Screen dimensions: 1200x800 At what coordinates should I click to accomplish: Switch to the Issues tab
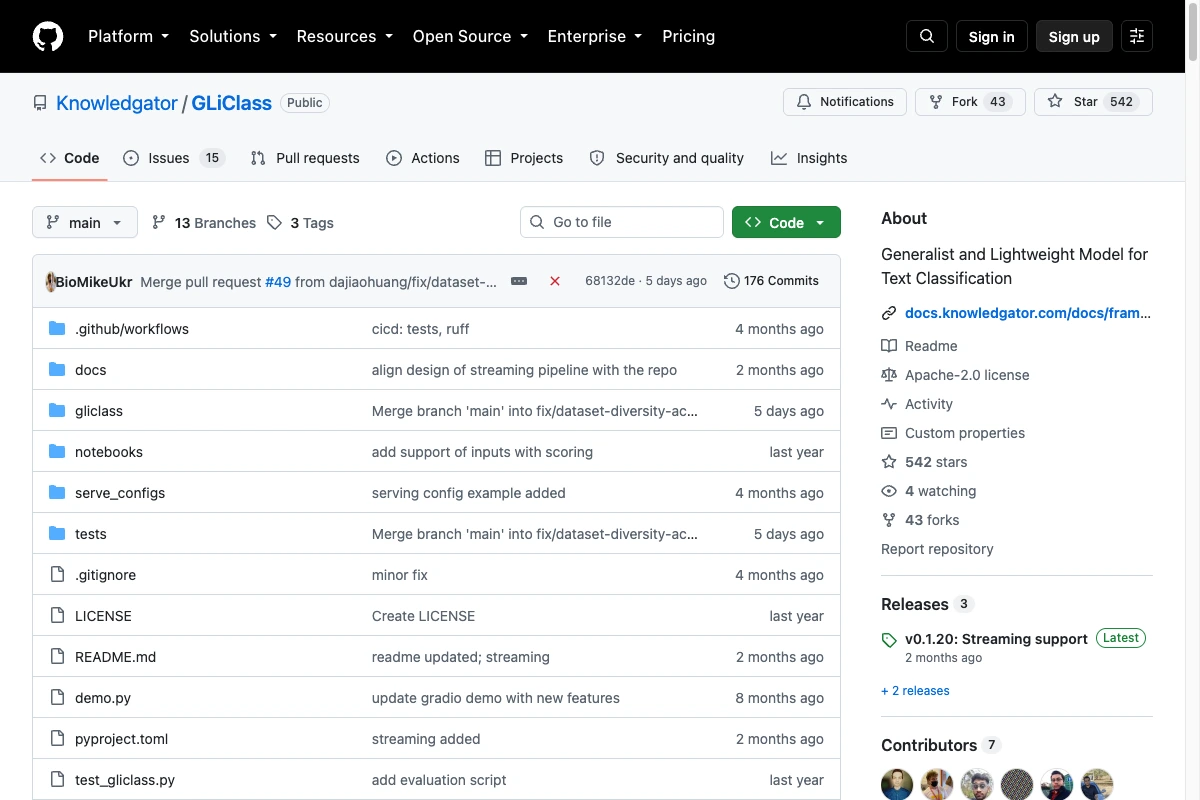coord(174,158)
